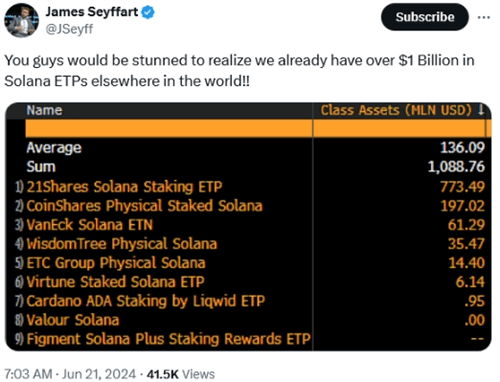Select VanEck Solana ETN row
Image resolution: width=500 pixels, height=382 pixels.
[249, 225]
